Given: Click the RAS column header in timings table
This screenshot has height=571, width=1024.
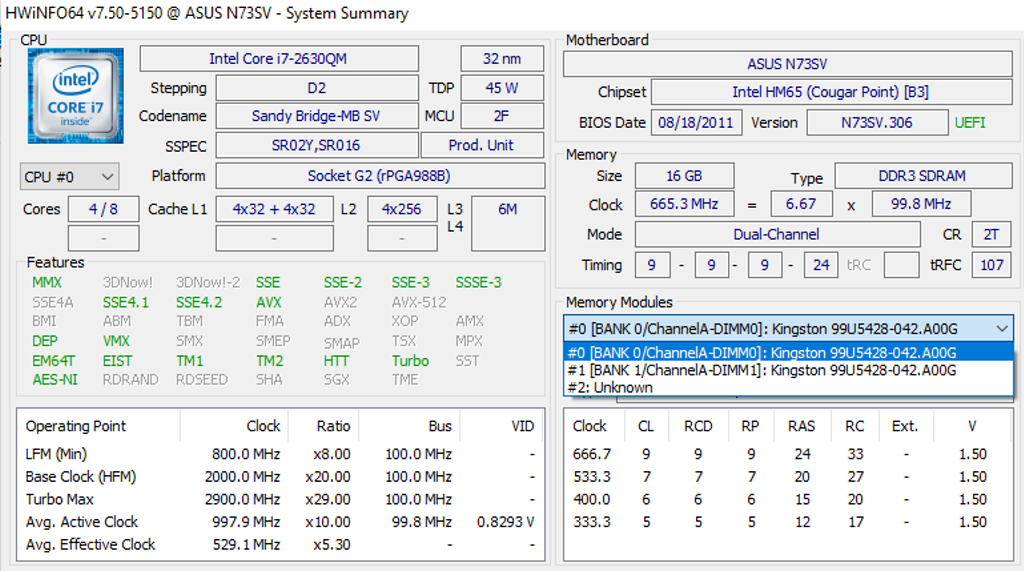Looking at the screenshot, I should tap(801, 426).
